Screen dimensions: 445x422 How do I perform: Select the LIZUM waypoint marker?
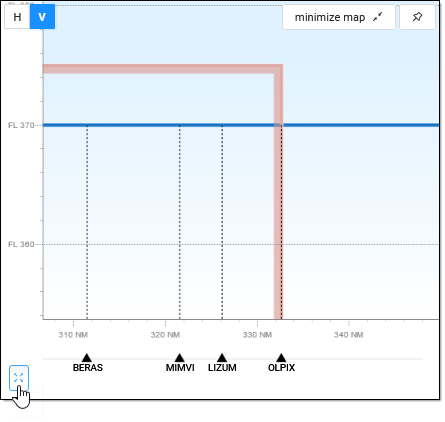[222, 358]
